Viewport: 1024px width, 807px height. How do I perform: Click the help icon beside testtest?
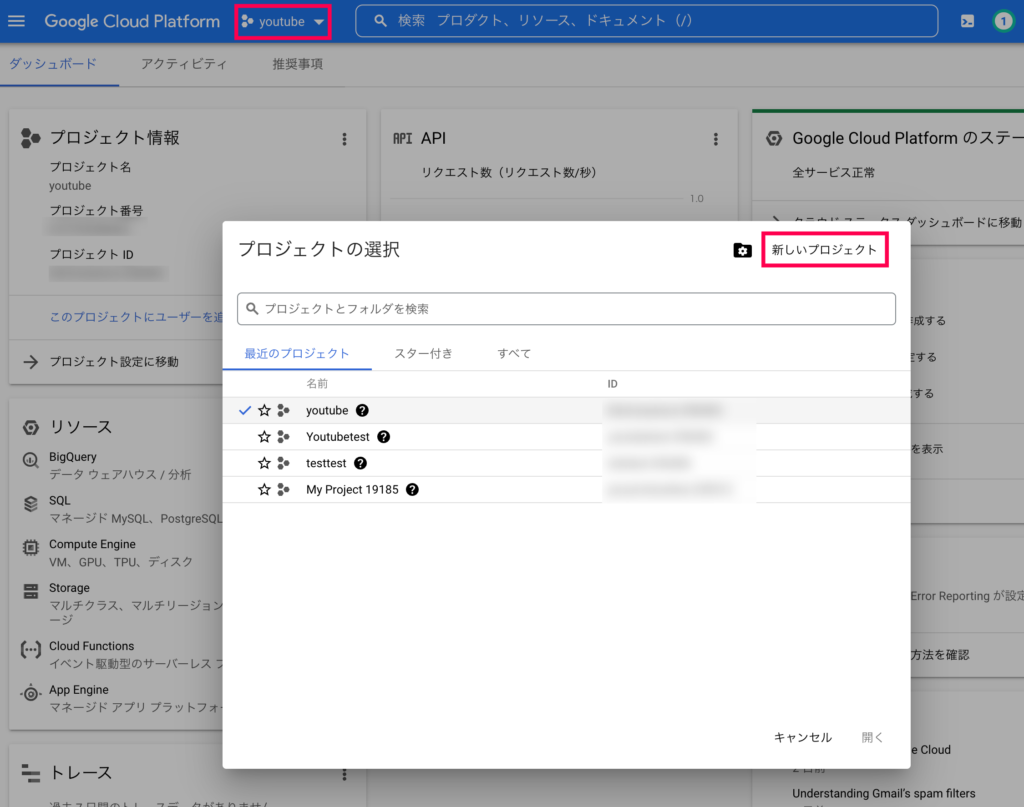360,464
